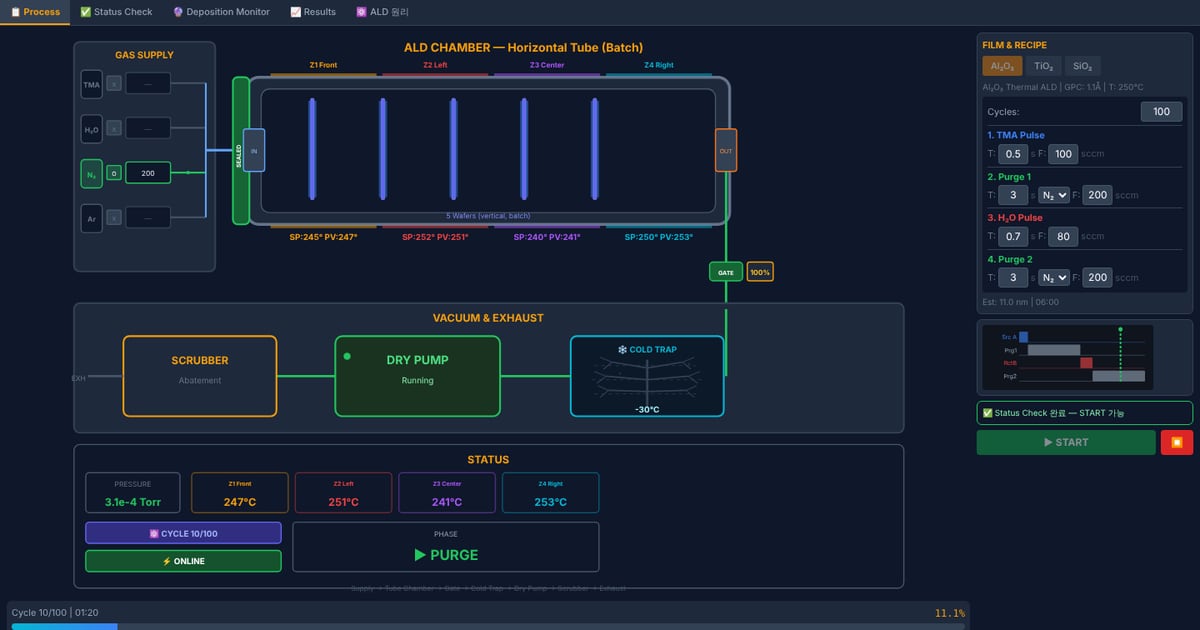Select the TiO₂ film option
The height and width of the screenshot is (630, 1200).
tap(1043, 66)
